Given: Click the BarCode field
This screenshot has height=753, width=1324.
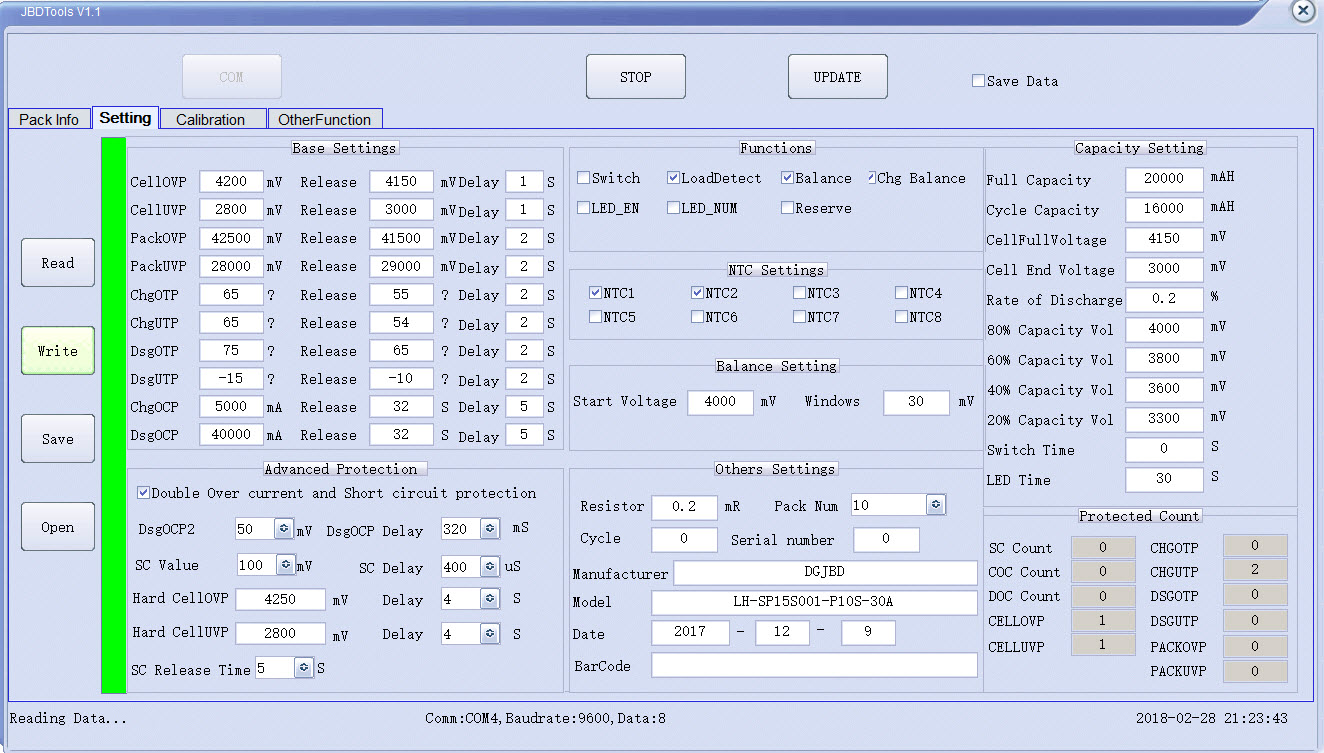Looking at the screenshot, I should pyautogui.click(x=814, y=665).
